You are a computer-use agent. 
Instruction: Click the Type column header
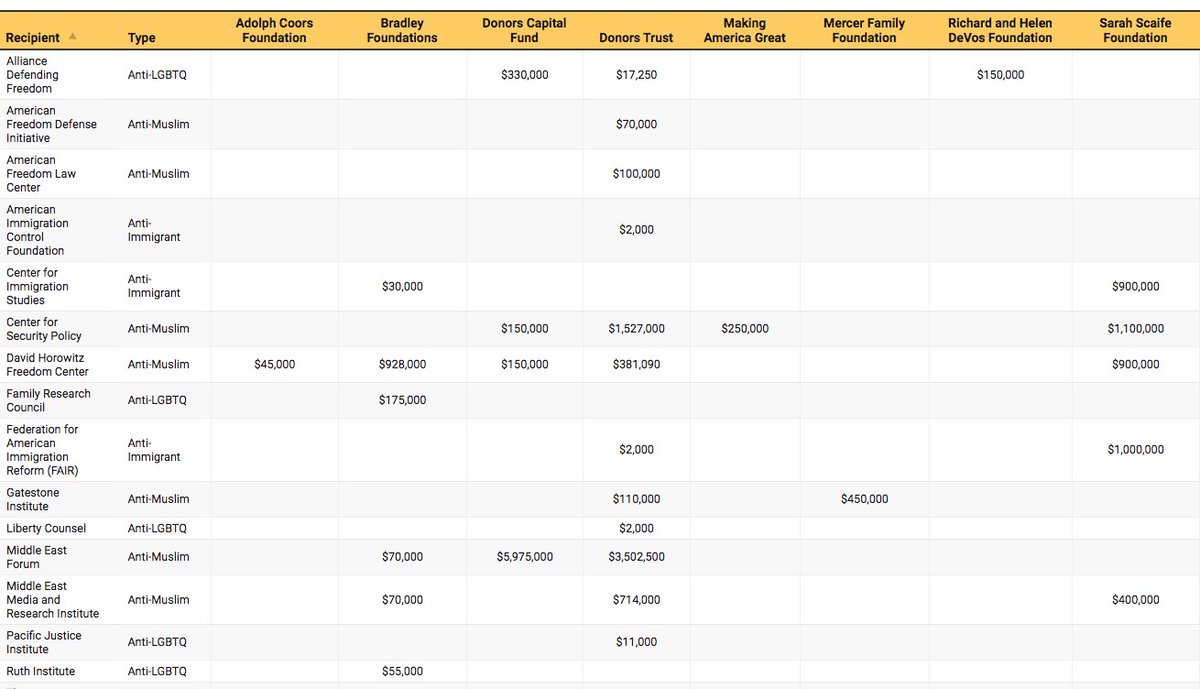142,38
